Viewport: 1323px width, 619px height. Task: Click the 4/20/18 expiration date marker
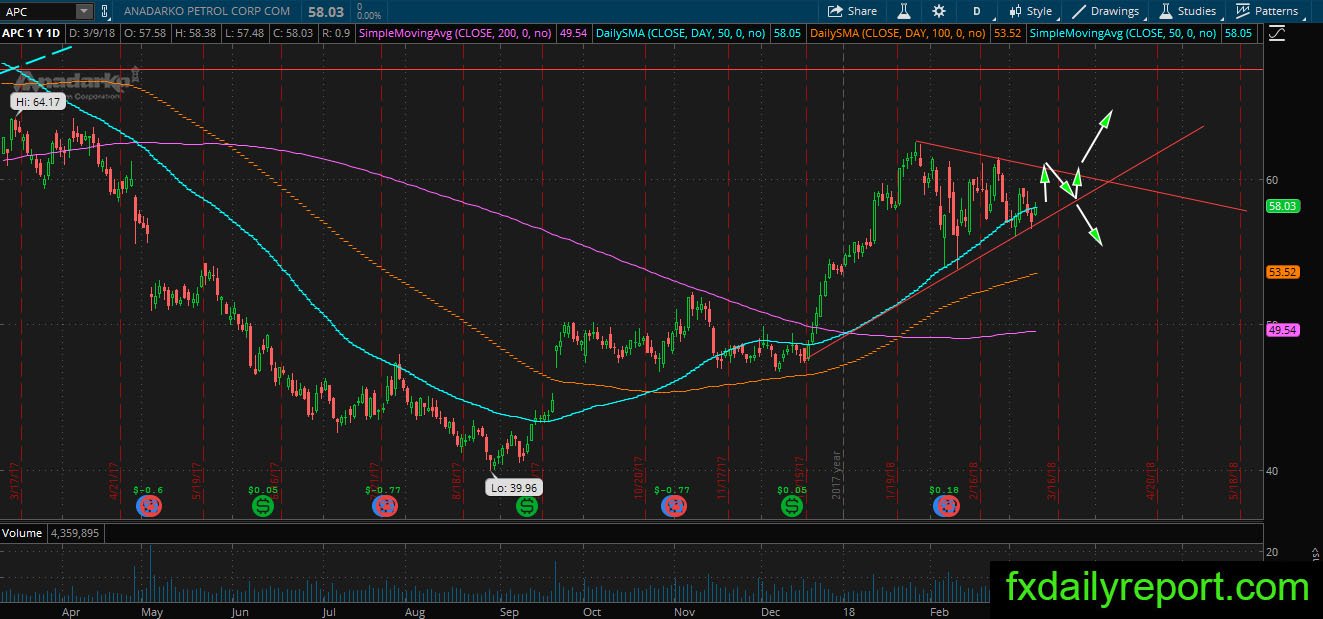(1150, 481)
